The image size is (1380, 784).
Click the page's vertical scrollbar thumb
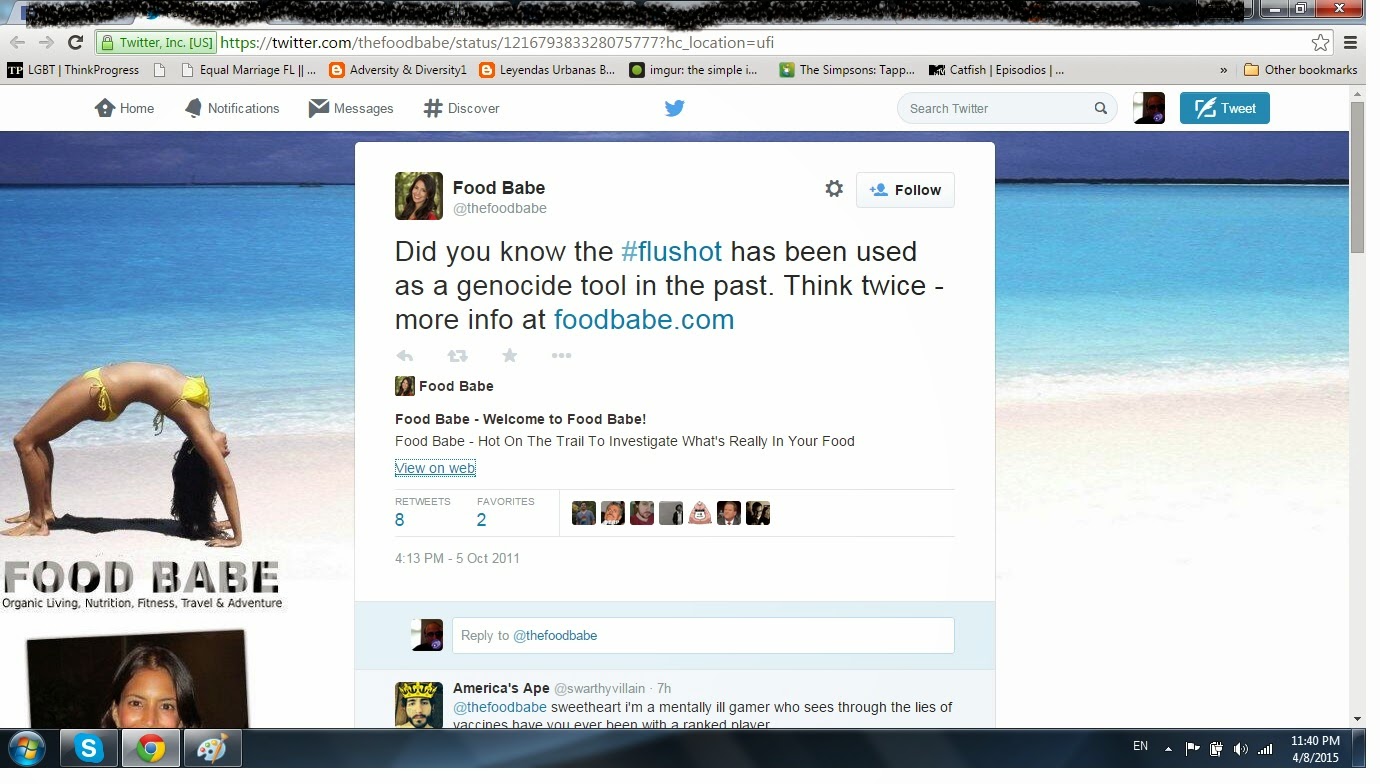1357,177
